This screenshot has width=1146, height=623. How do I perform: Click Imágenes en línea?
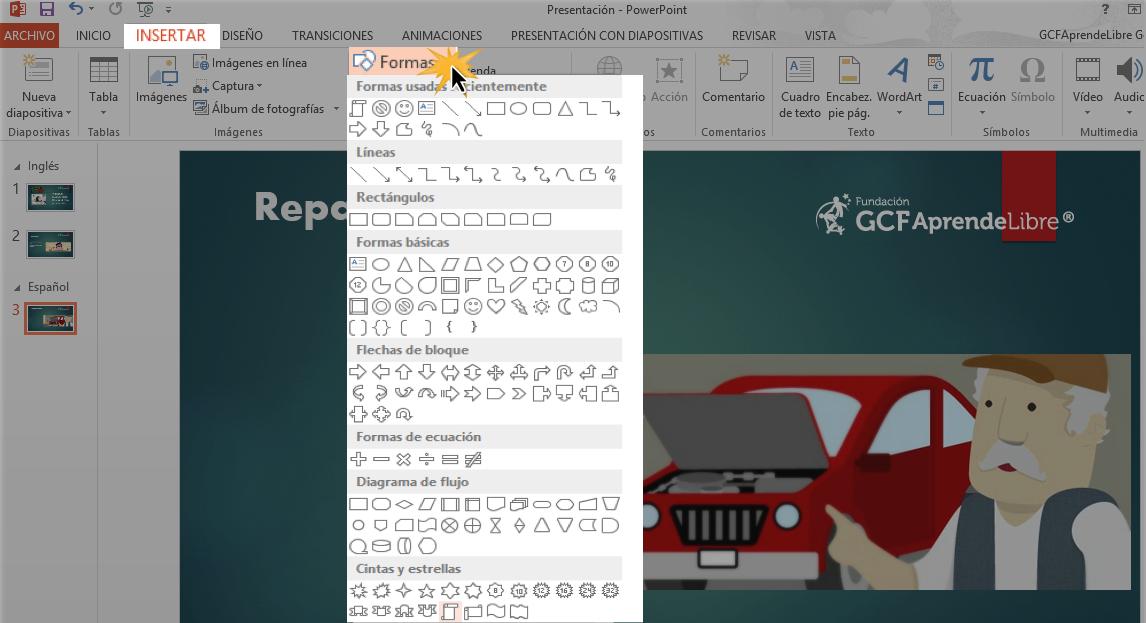(250, 63)
